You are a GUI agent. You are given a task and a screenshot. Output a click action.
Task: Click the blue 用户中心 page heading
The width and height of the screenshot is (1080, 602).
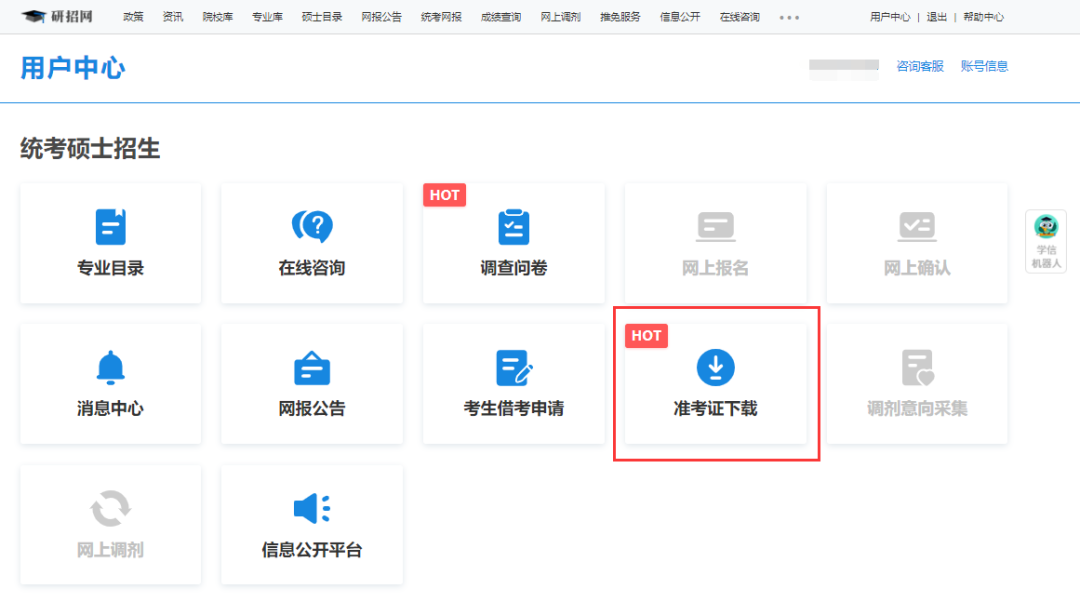pyautogui.click(x=73, y=68)
